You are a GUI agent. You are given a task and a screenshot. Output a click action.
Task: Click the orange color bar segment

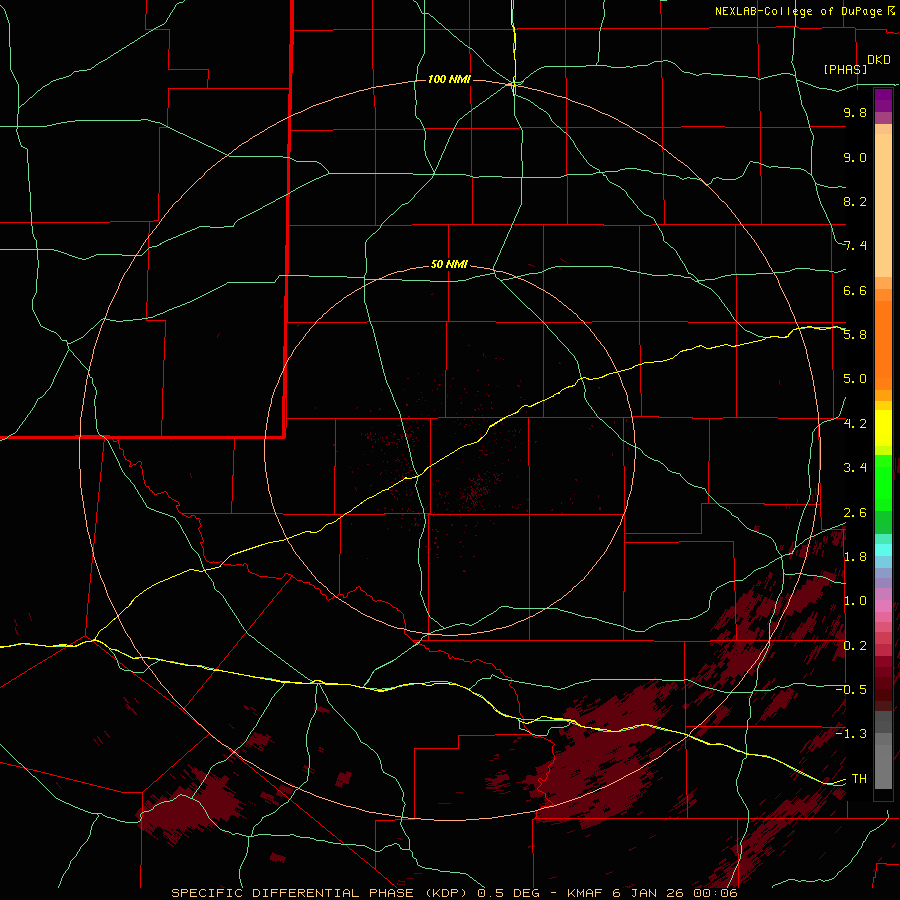(x=883, y=345)
